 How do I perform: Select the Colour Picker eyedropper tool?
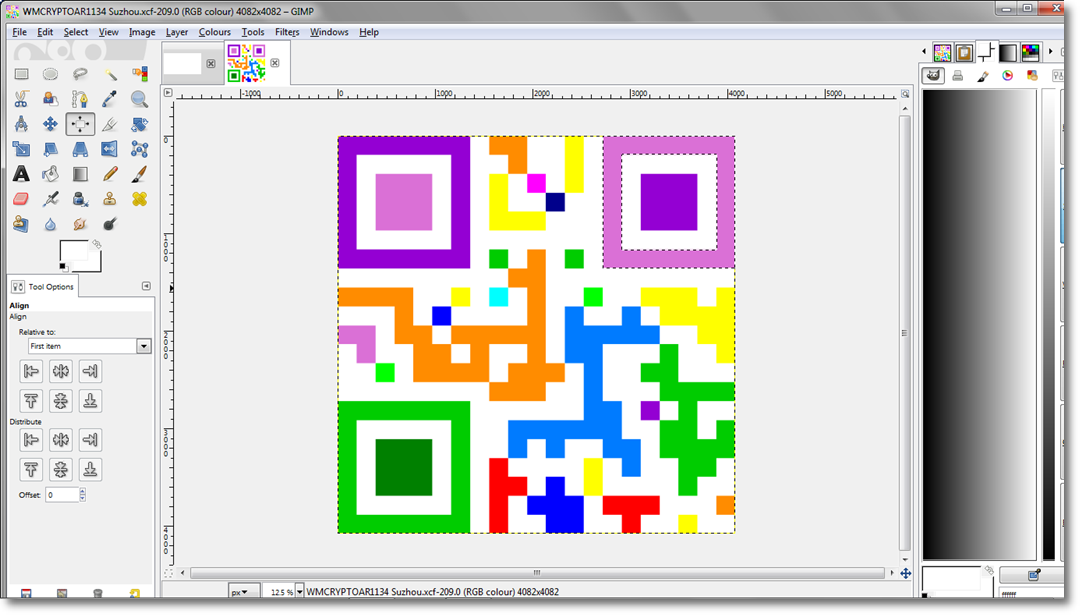pos(110,99)
